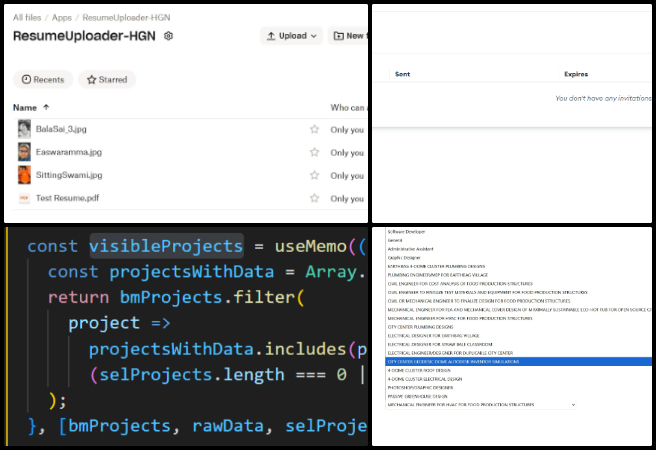The height and width of the screenshot is (450, 656).
Task: Navigate to Apps breadcrumb
Action: tap(62, 17)
